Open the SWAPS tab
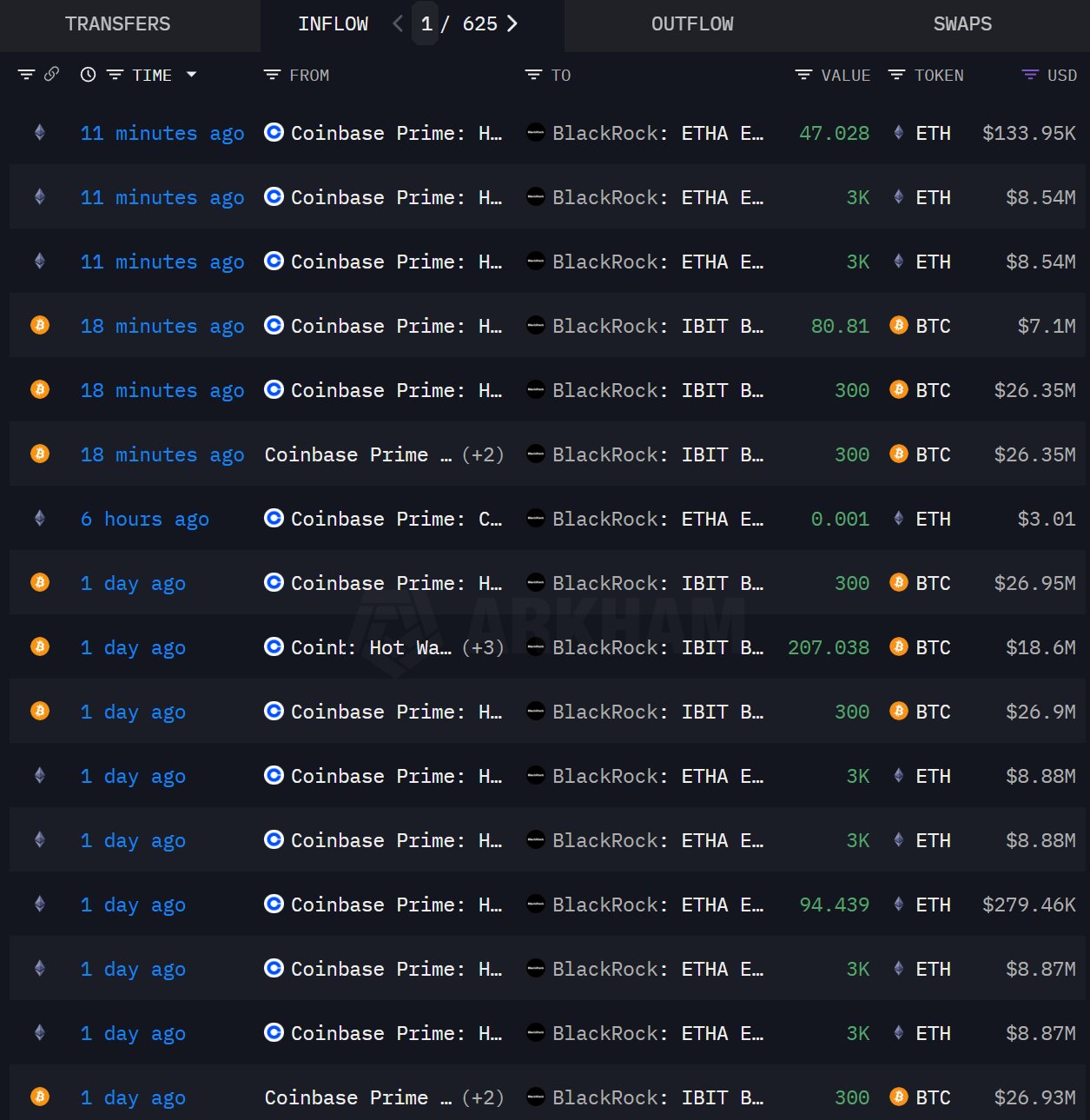Image resolution: width=1090 pixels, height=1120 pixels. click(961, 24)
